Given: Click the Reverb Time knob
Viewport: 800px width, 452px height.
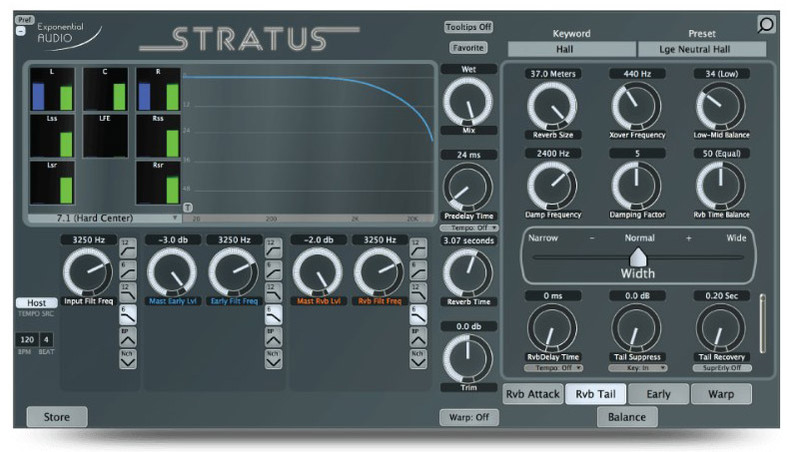Looking at the screenshot, I should click(468, 272).
